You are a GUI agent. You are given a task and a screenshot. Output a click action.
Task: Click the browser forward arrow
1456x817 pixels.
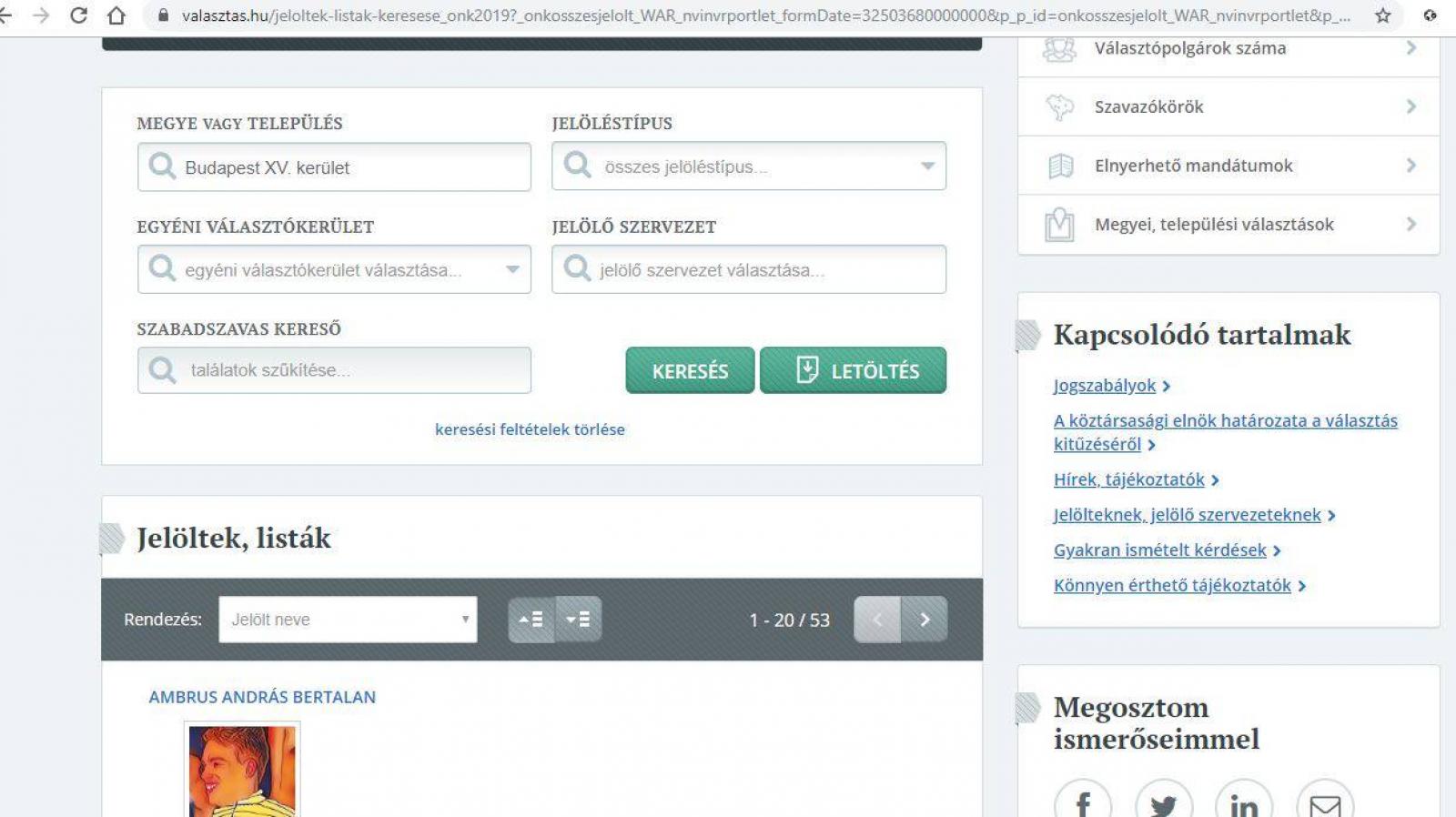point(41,15)
